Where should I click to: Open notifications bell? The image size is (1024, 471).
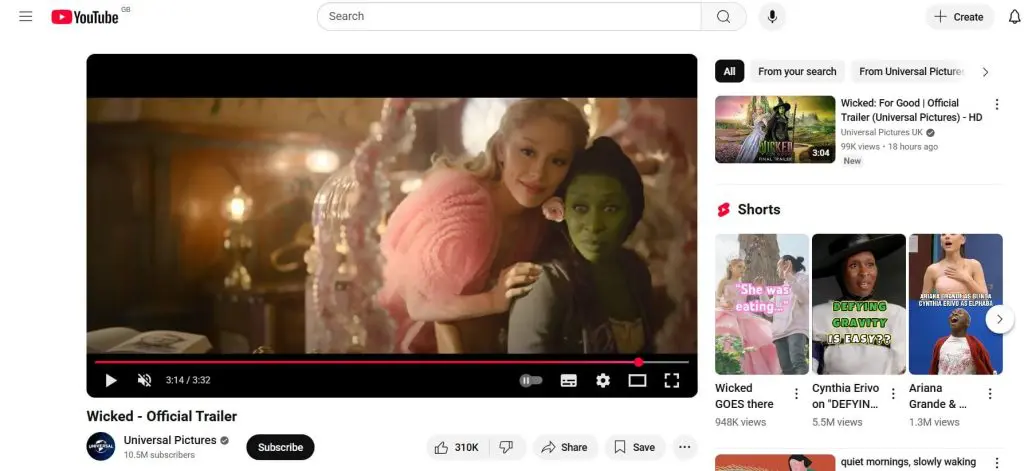pos(1014,17)
